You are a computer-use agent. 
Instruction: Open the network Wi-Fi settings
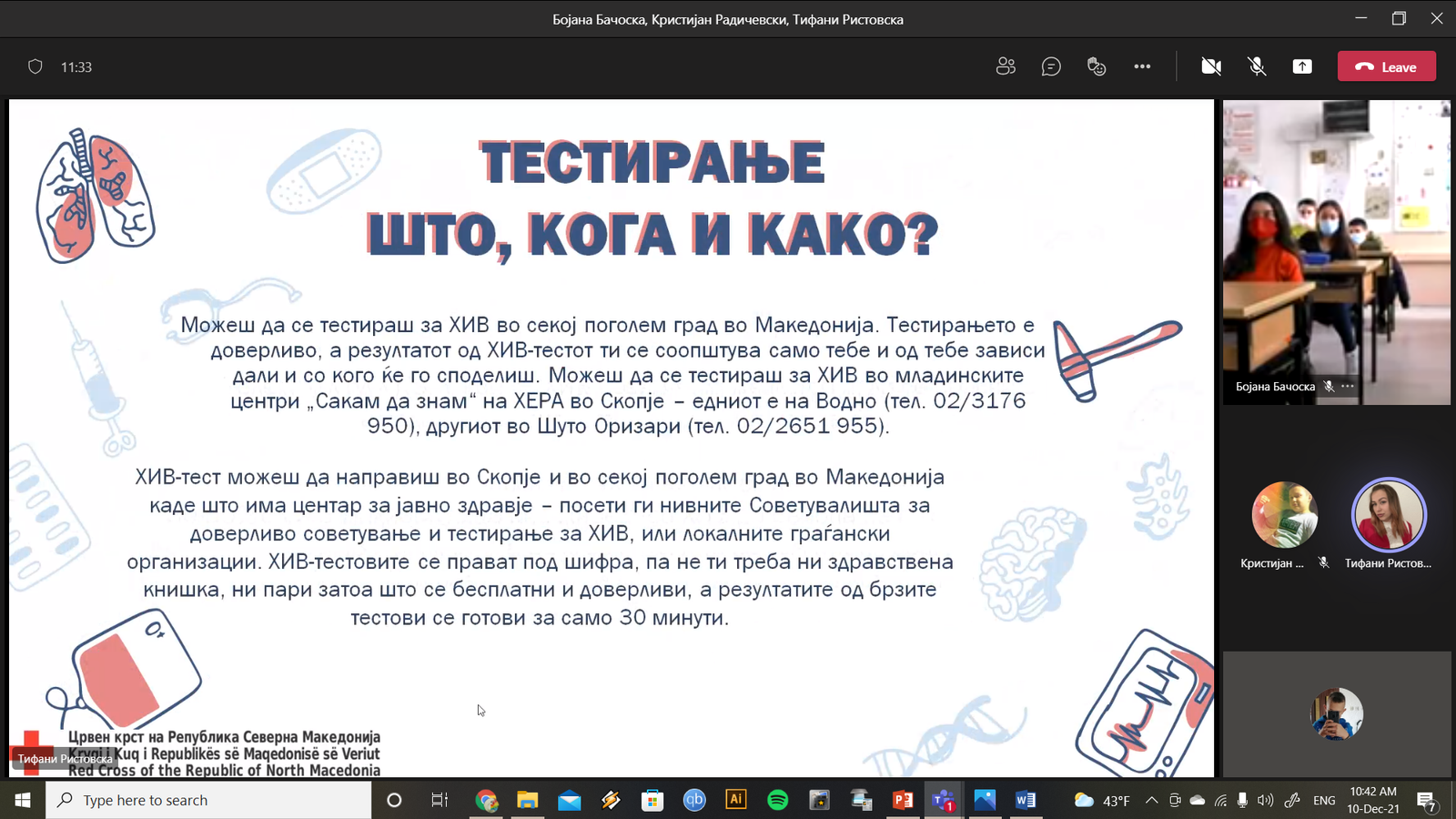tap(1220, 800)
